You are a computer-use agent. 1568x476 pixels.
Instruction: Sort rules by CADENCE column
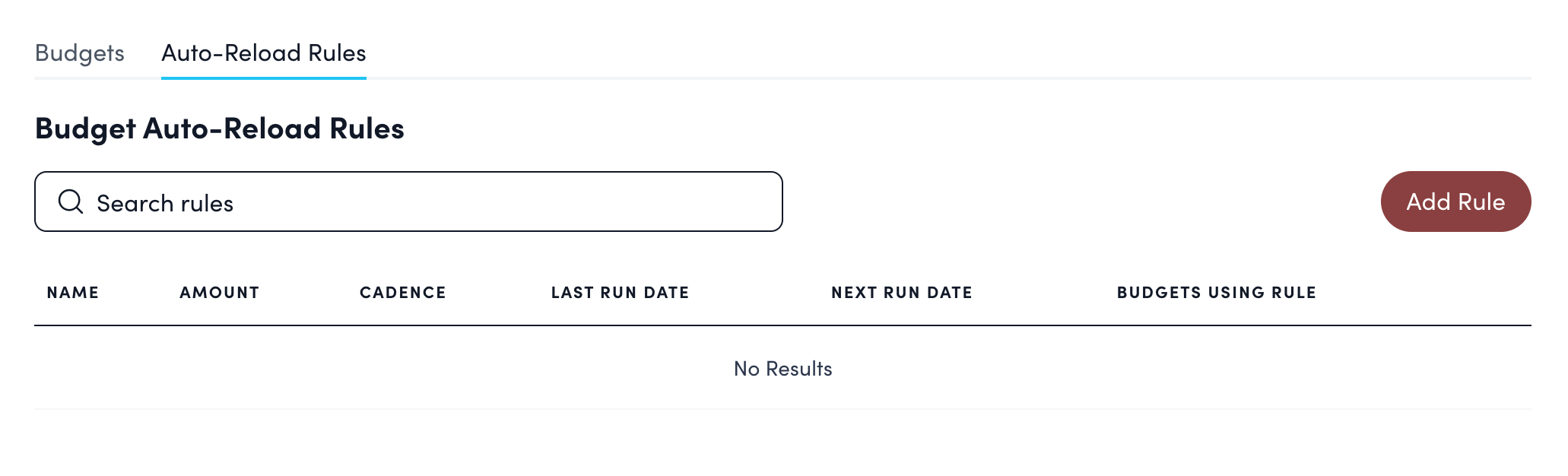(x=402, y=293)
